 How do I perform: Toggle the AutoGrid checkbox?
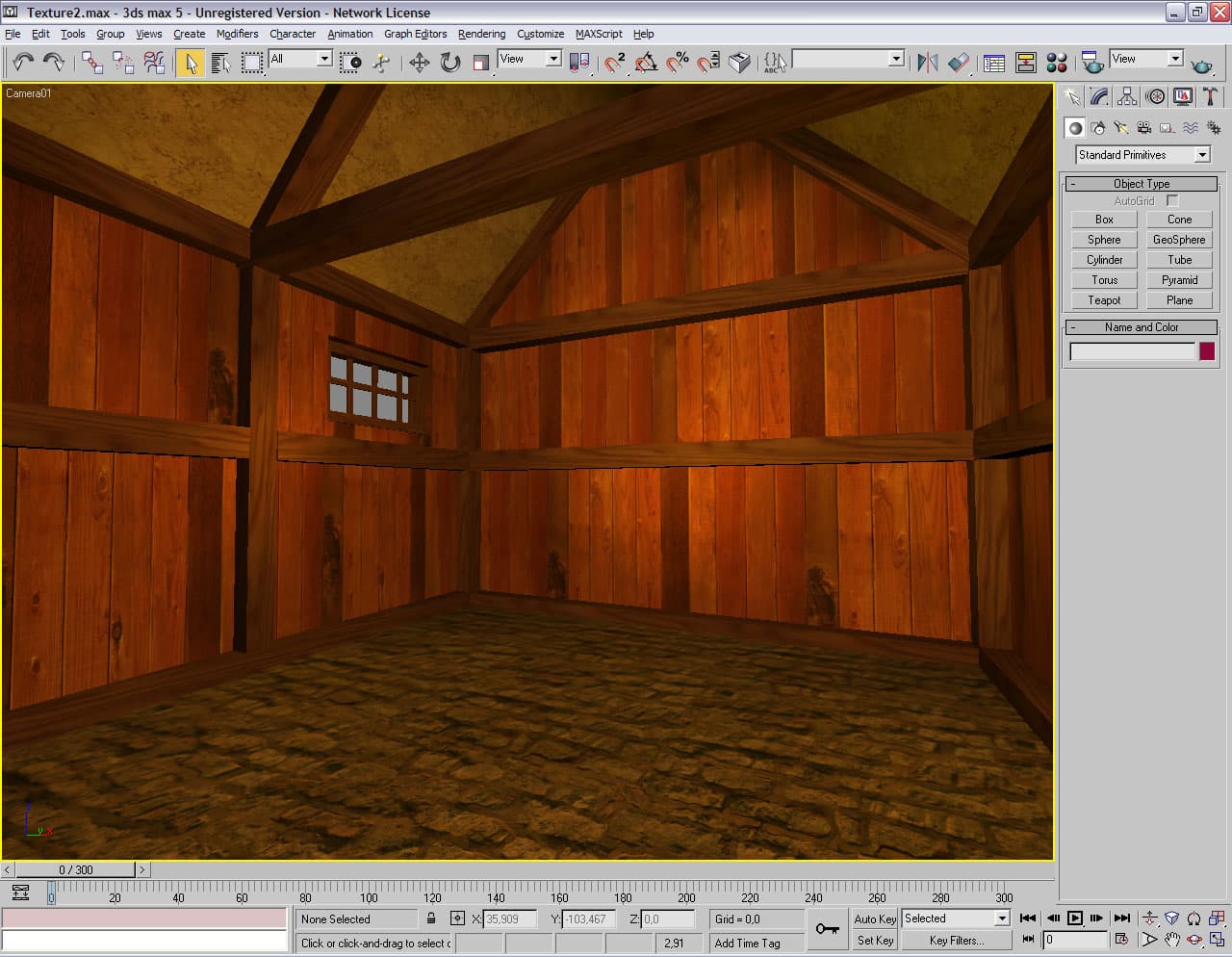1171,200
